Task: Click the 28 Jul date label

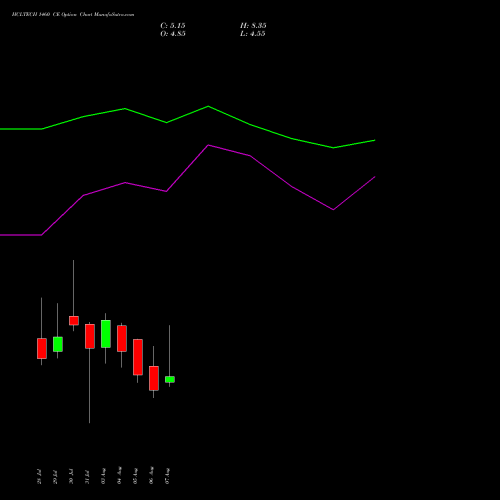Action: [39, 477]
